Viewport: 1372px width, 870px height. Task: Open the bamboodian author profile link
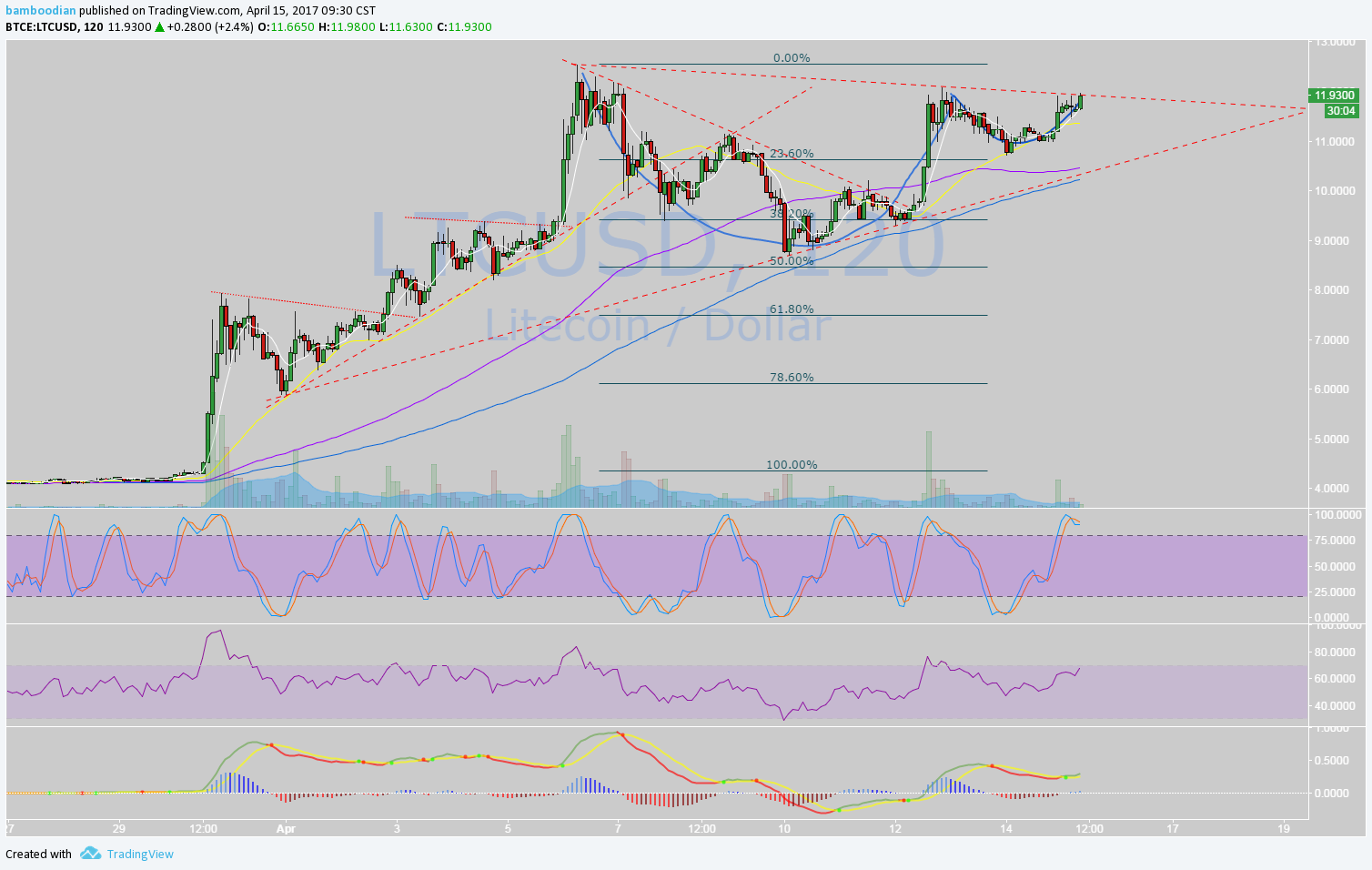41,11
